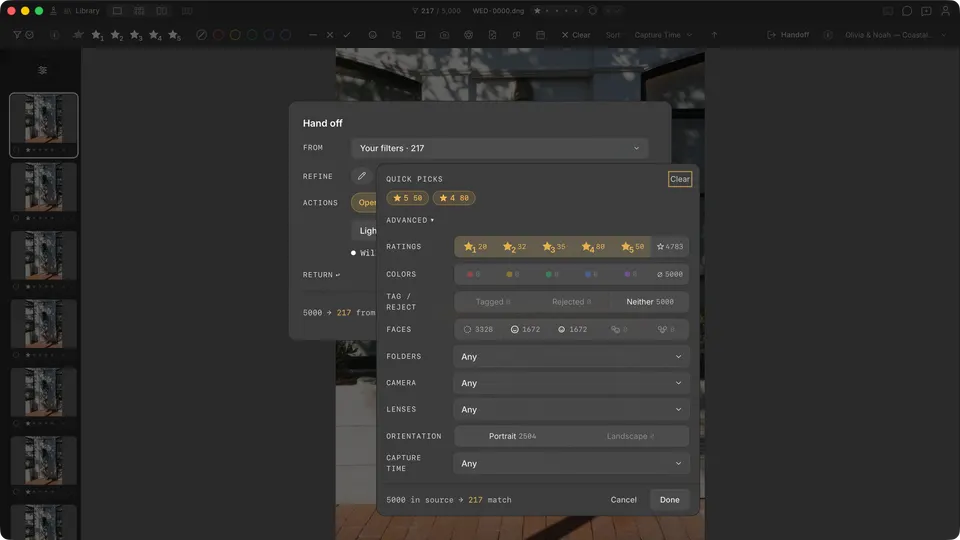This screenshot has height=540, width=960.
Task: Click the pencil edit icon beside Refine
Action: [x=362, y=176]
